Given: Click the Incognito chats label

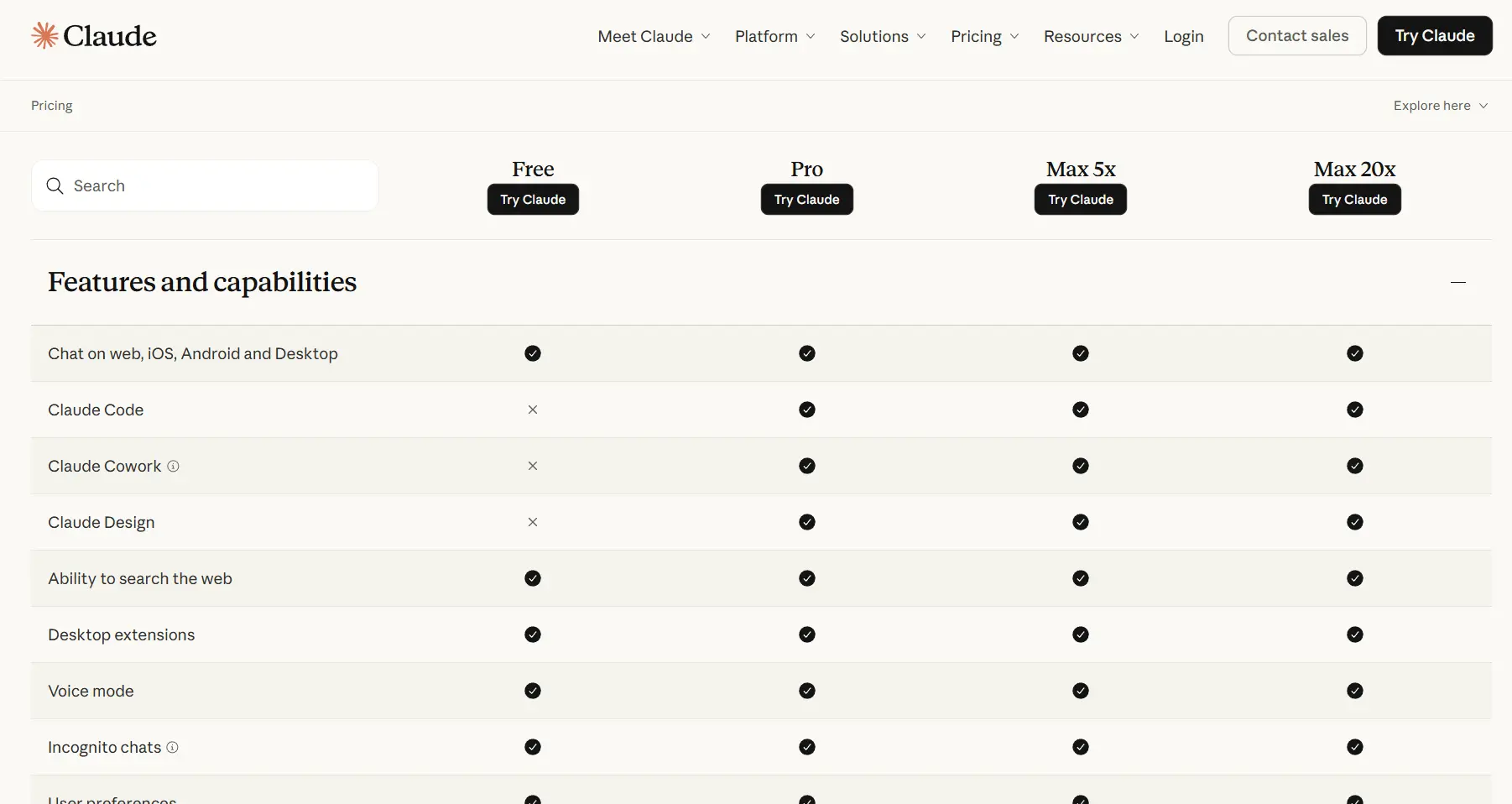Looking at the screenshot, I should [104, 747].
